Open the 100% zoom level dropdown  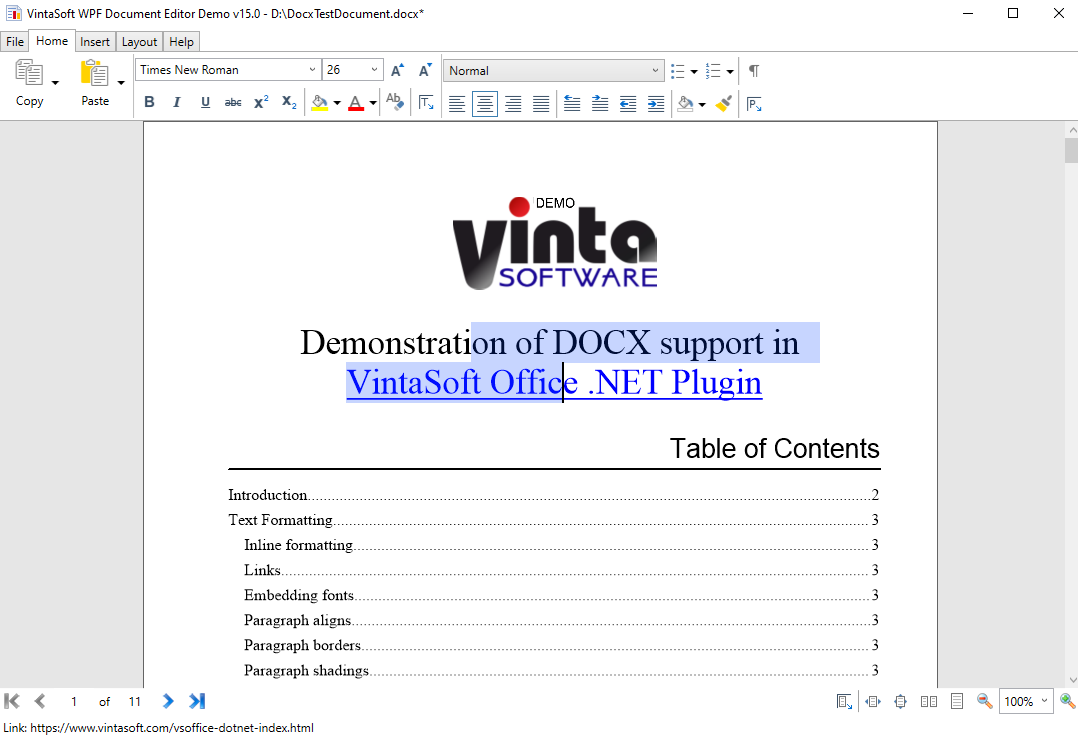tap(1044, 701)
